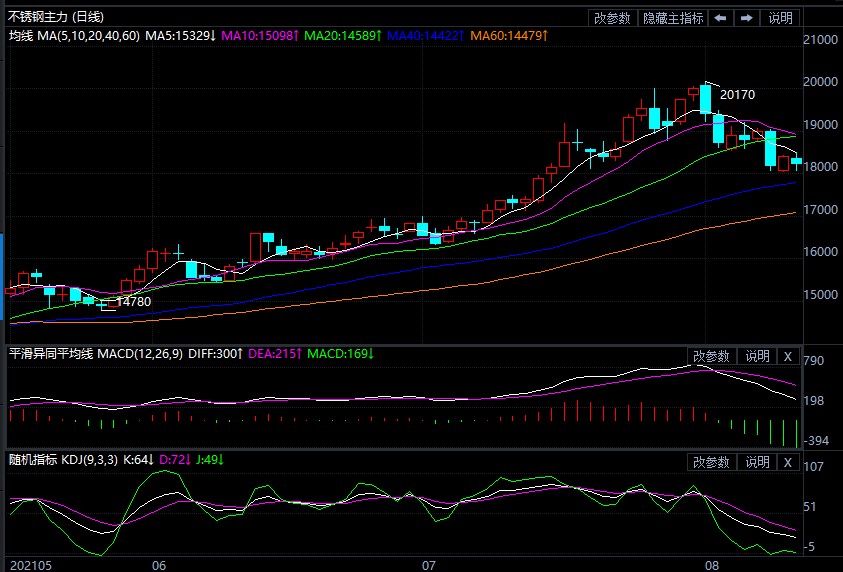The width and height of the screenshot is (843, 572).
Task: Open 改参数 in the MACD panel
Action: click(x=711, y=356)
